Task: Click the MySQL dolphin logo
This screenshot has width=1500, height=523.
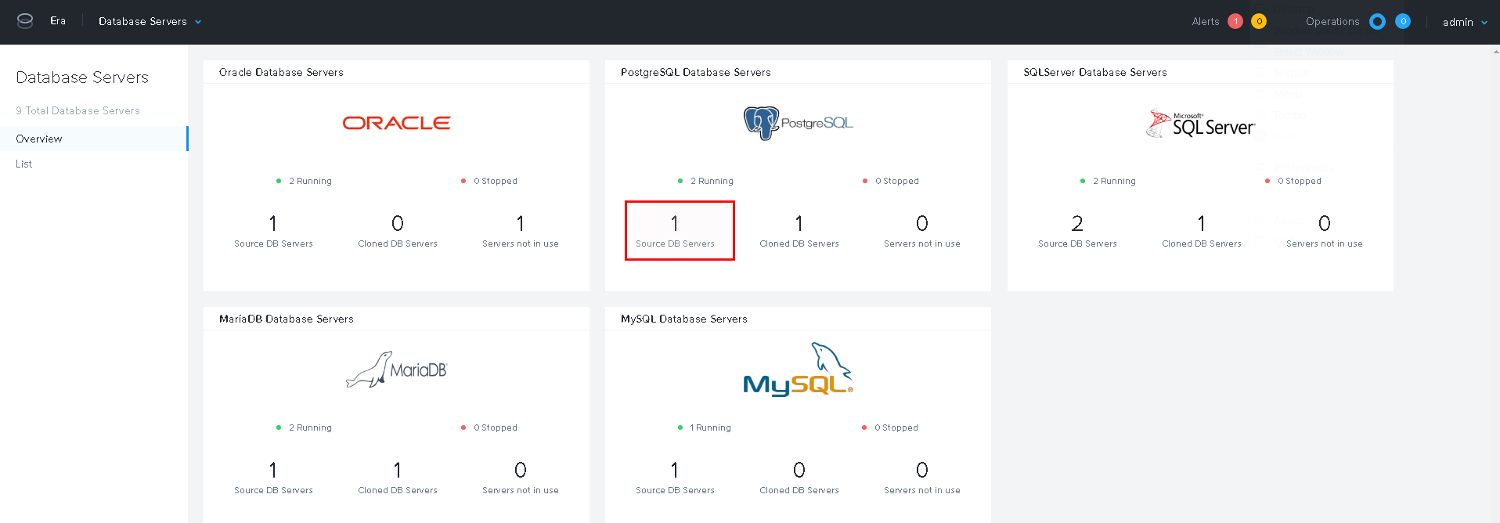Action: 798,368
